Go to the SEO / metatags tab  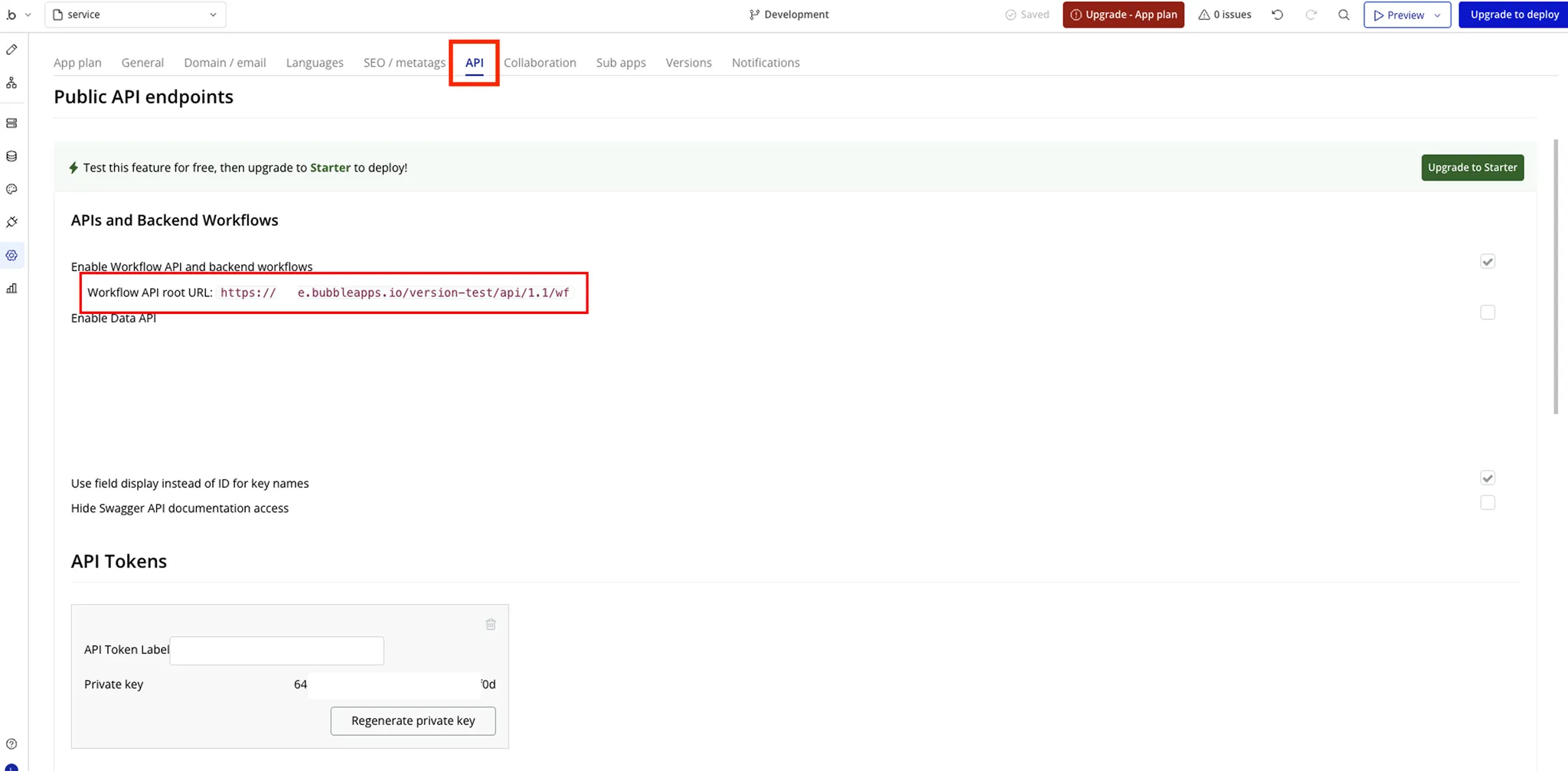pos(404,63)
